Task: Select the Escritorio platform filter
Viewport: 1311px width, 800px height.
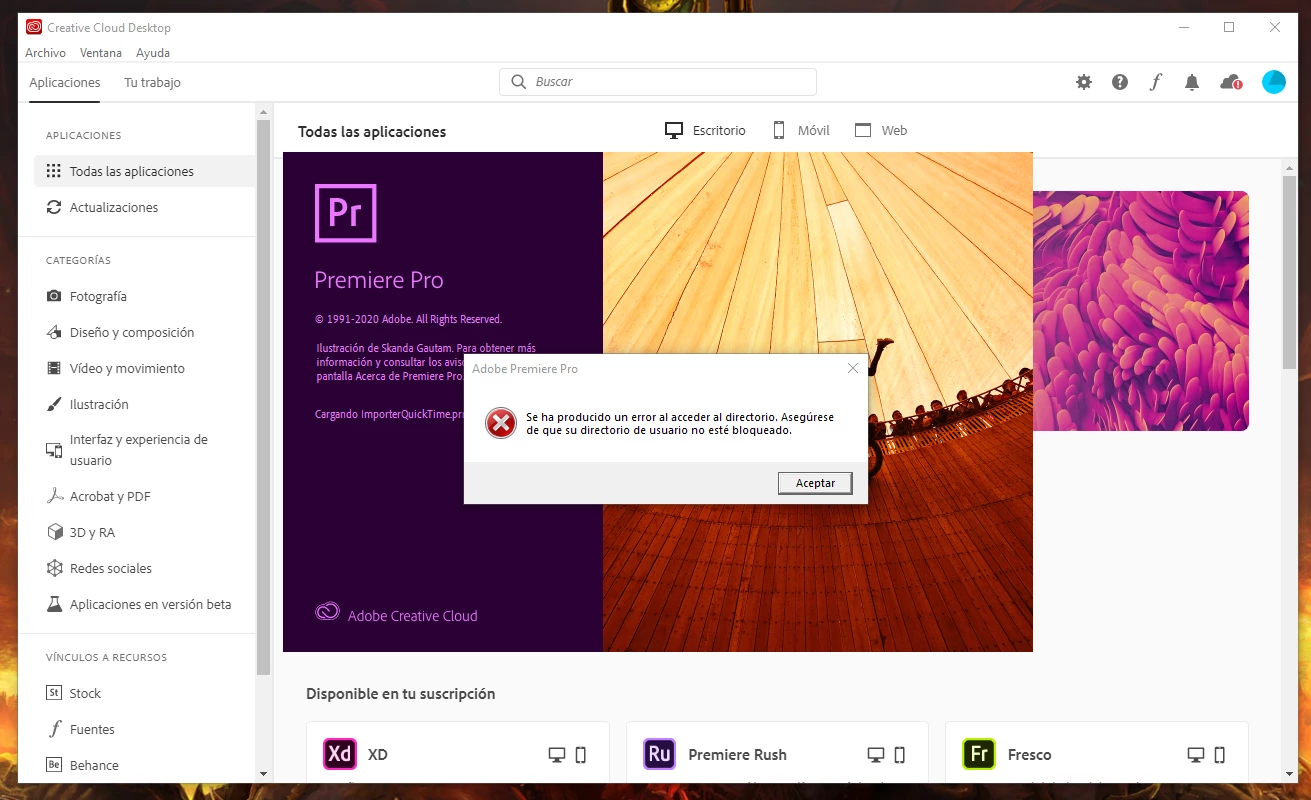Action: [x=706, y=130]
